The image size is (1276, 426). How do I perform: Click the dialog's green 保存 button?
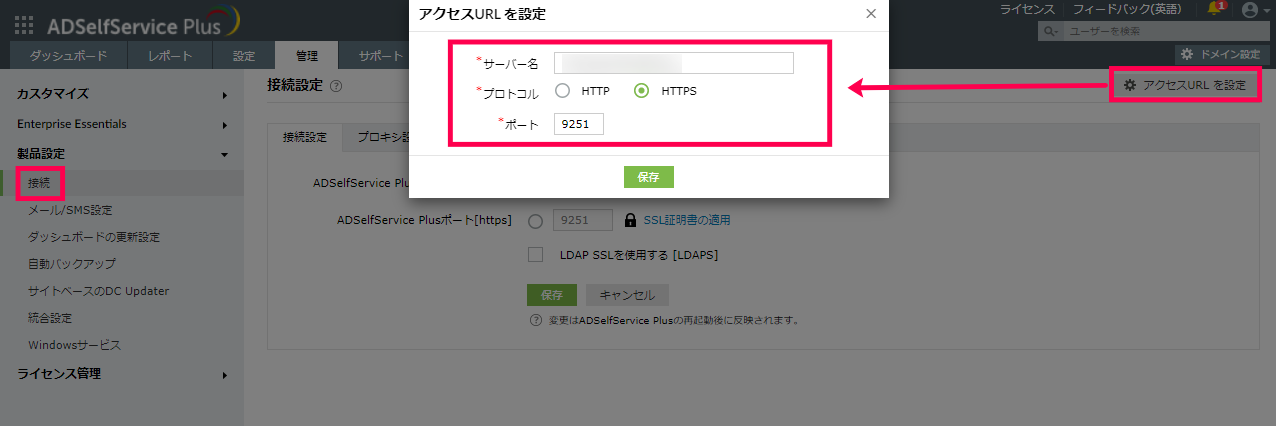(649, 177)
